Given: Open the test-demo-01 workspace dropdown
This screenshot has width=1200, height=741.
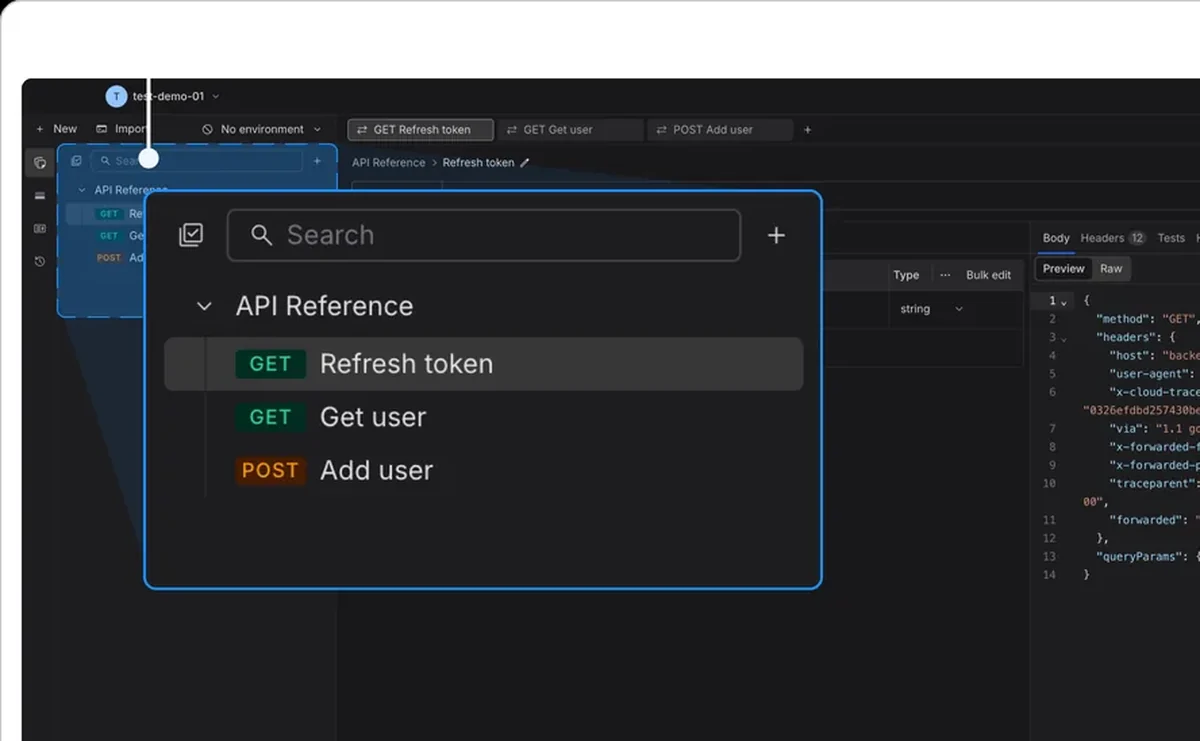Looking at the screenshot, I should [x=176, y=96].
